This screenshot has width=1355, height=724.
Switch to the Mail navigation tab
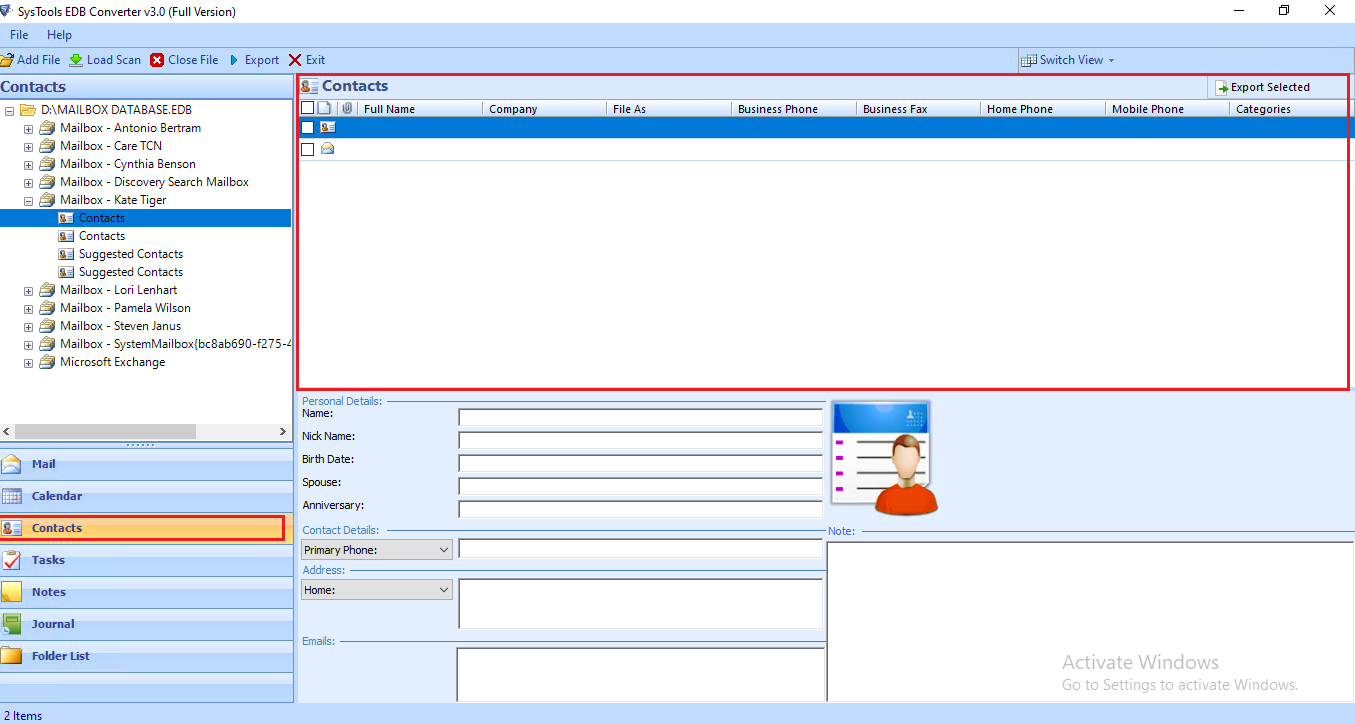[x=146, y=464]
